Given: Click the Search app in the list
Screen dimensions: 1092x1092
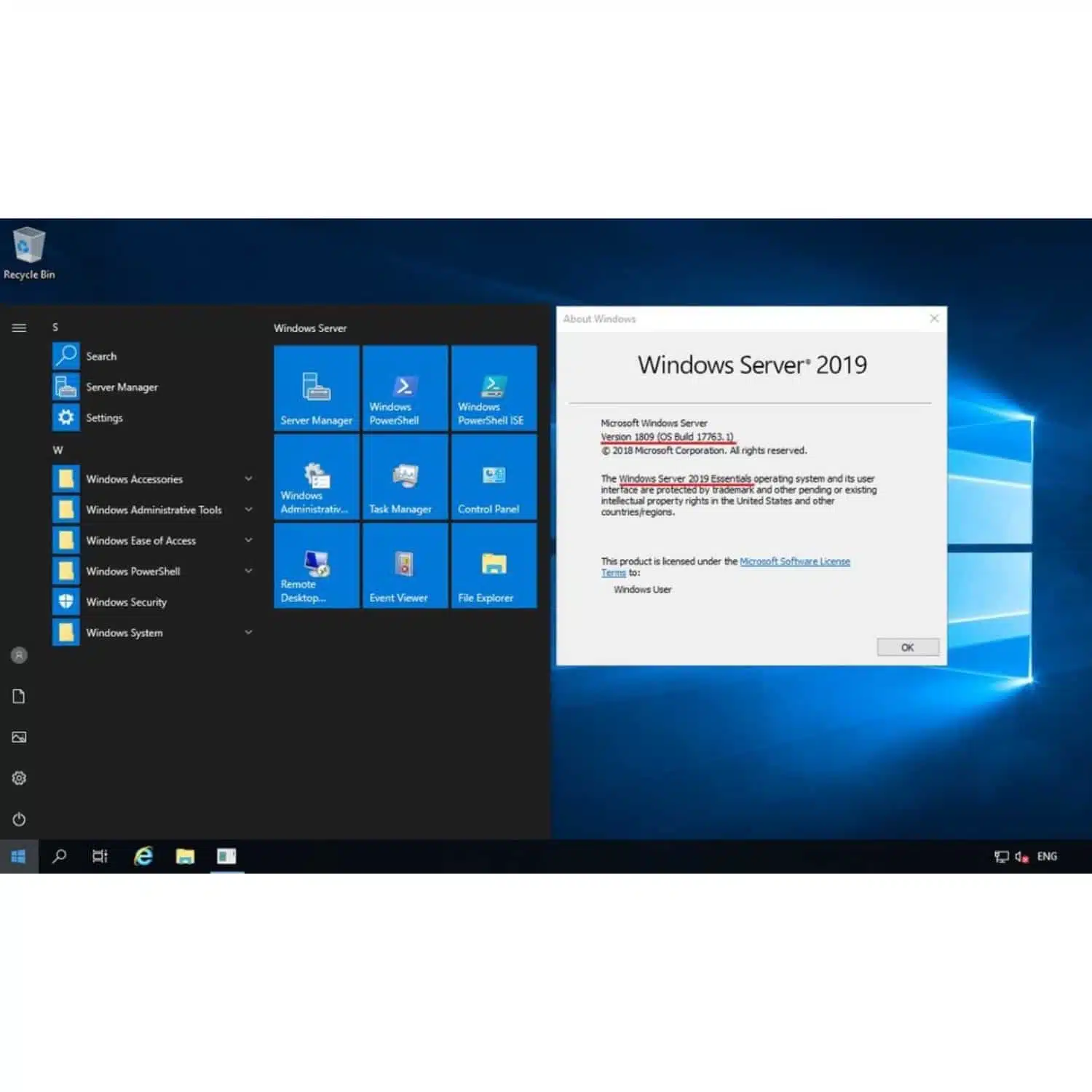Looking at the screenshot, I should click(x=153, y=356).
